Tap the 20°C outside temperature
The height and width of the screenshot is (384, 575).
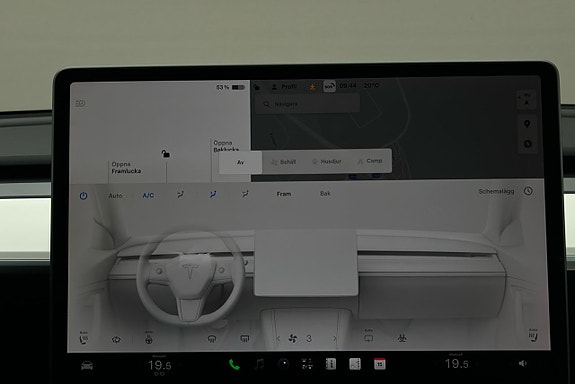pos(371,85)
